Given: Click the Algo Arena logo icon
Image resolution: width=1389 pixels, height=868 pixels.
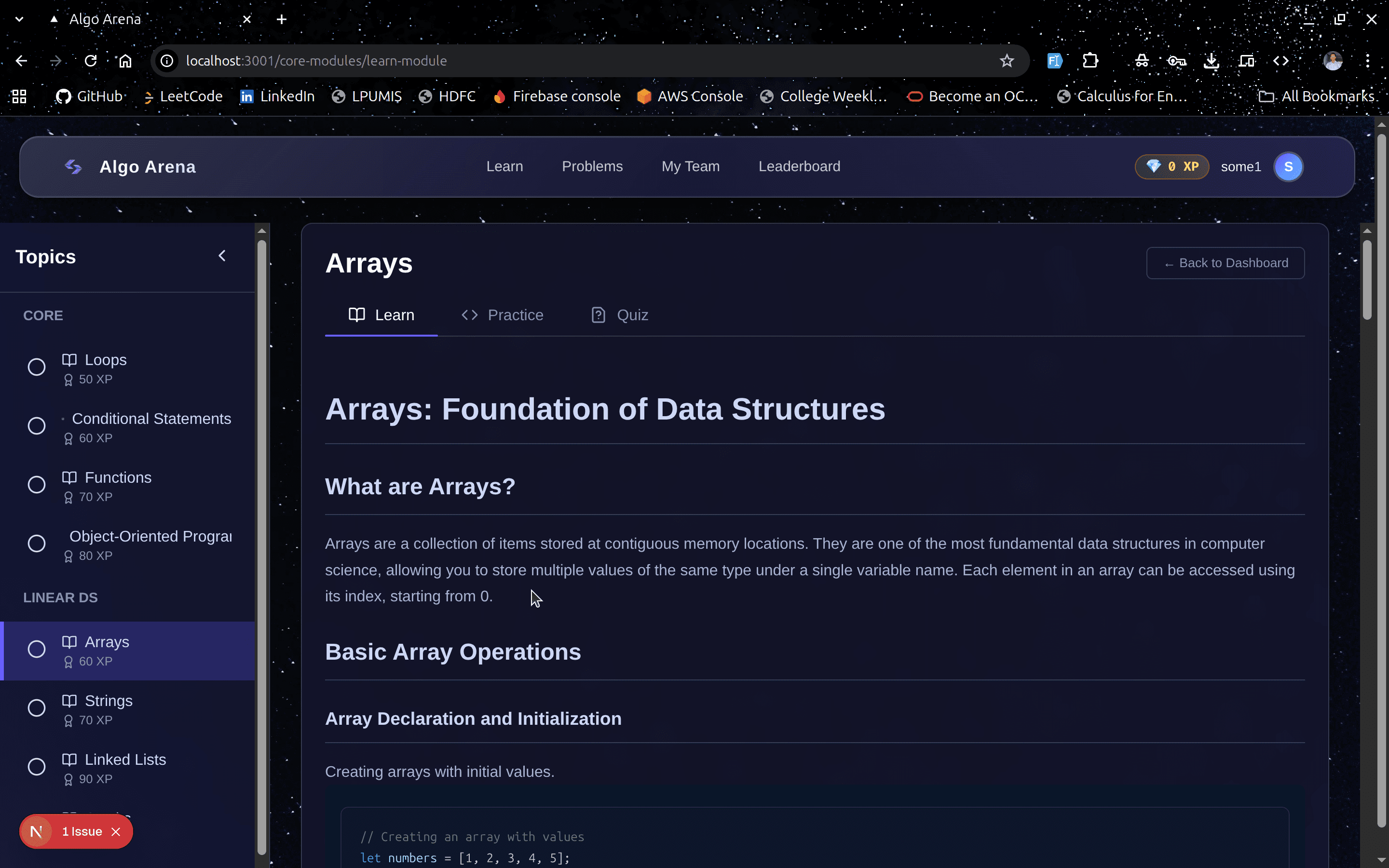Looking at the screenshot, I should coord(73,166).
